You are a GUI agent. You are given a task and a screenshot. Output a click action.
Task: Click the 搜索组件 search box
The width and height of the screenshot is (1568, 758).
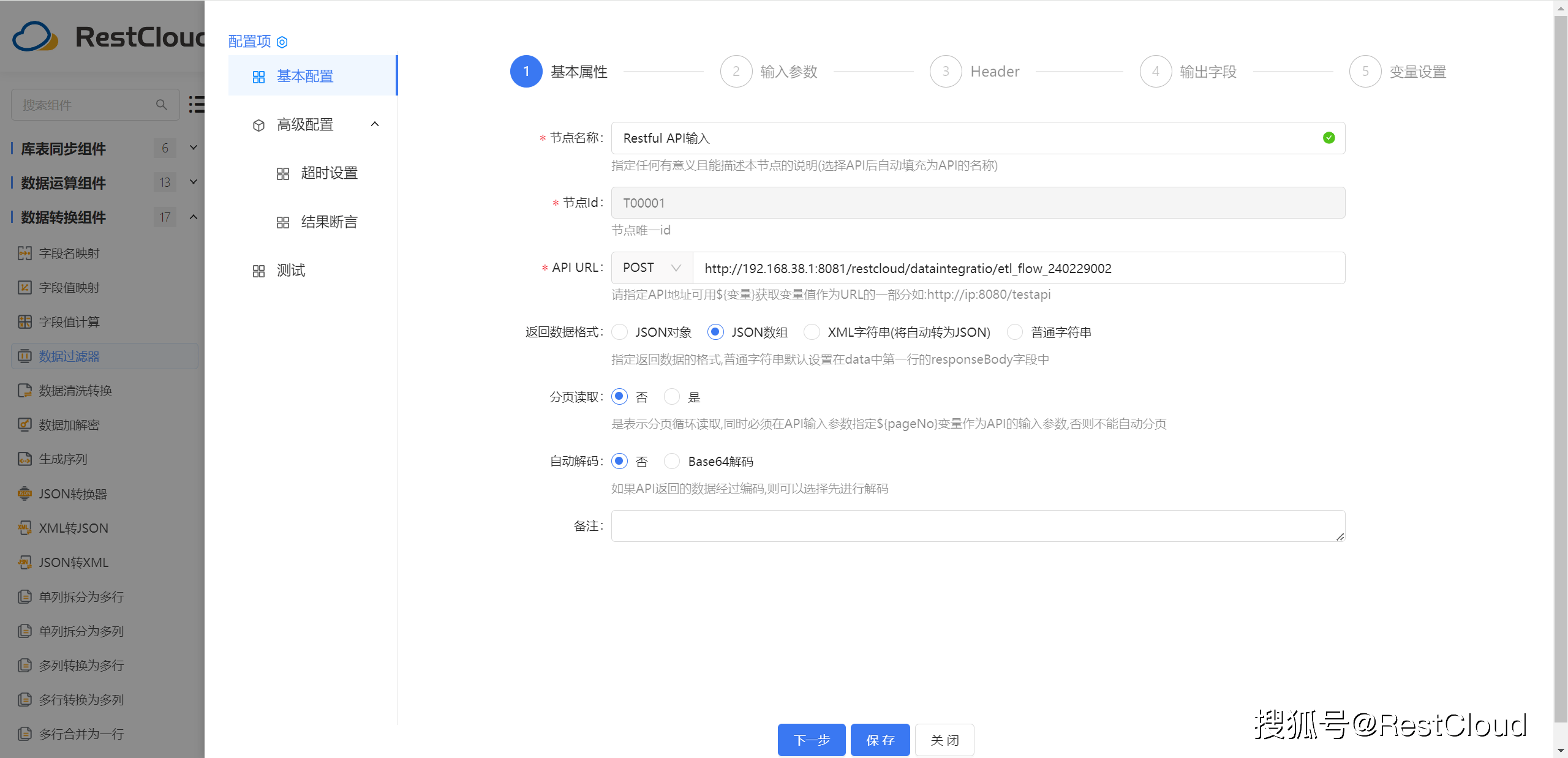[x=96, y=105]
